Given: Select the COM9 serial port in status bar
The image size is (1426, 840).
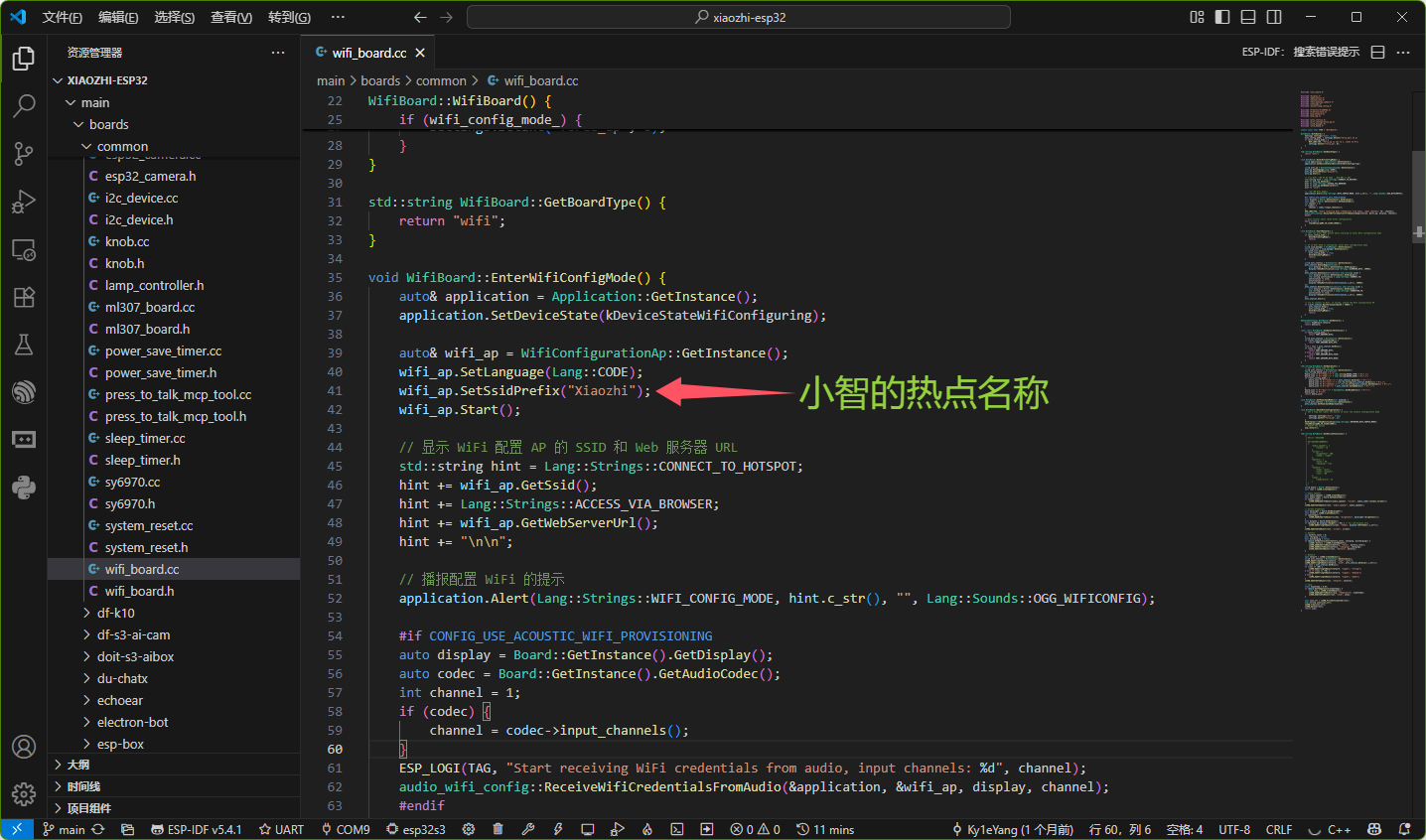Looking at the screenshot, I should coord(346,829).
